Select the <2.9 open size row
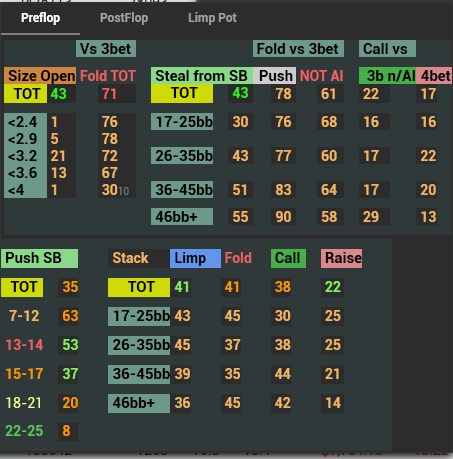Screen dimensions: 453x459 [x=26, y=139]
